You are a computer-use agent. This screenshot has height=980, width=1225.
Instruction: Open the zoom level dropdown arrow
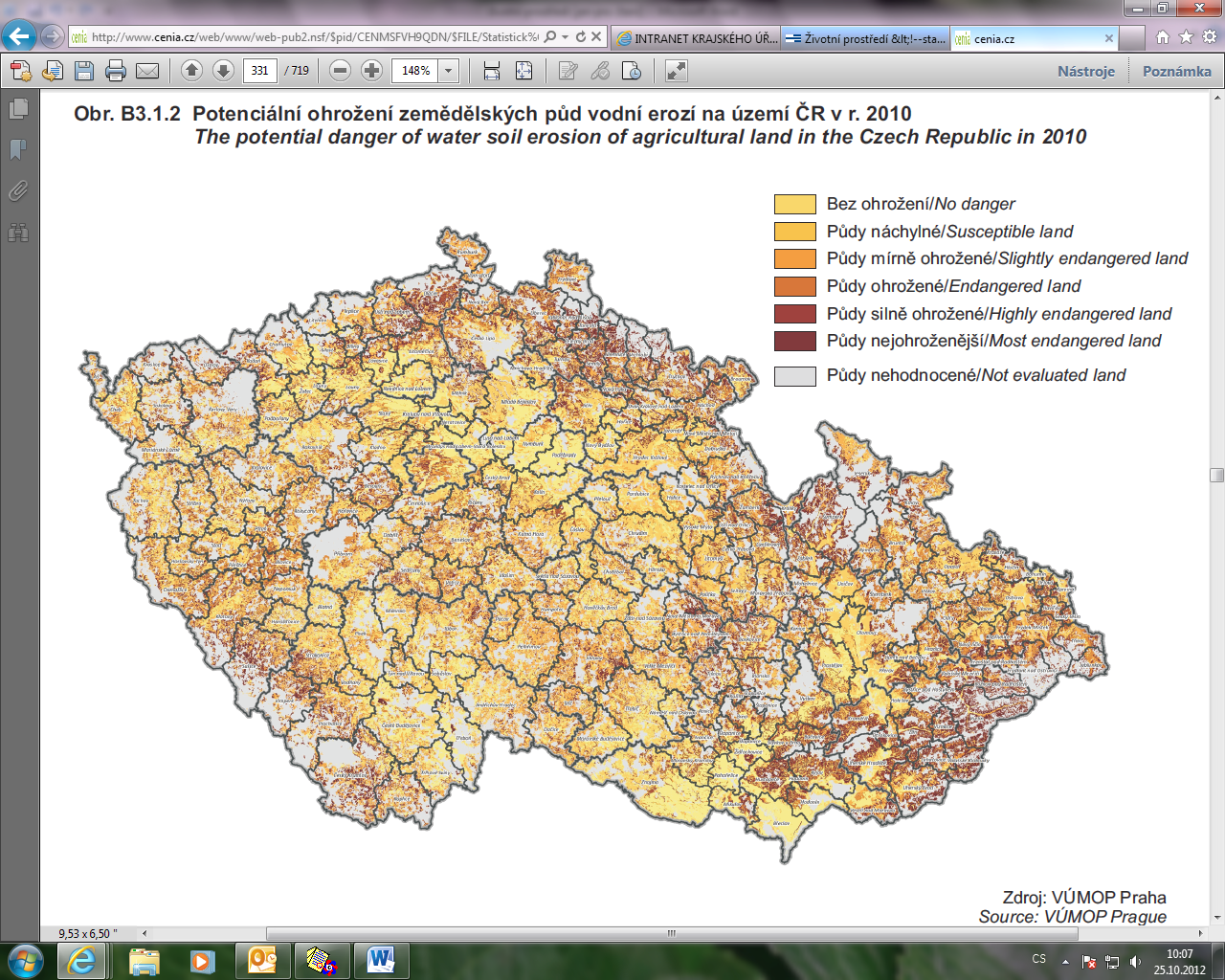(448, 71)
